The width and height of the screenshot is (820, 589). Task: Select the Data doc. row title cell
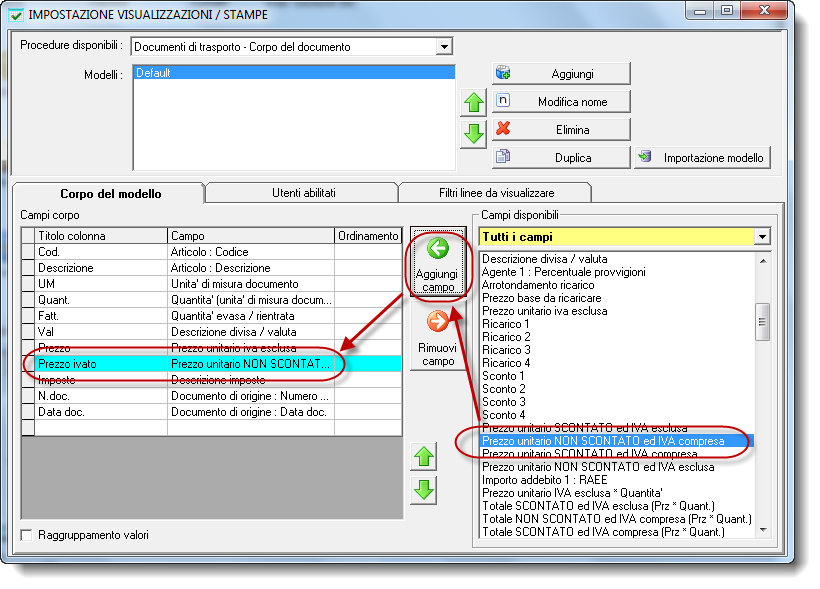coord(101,412)
